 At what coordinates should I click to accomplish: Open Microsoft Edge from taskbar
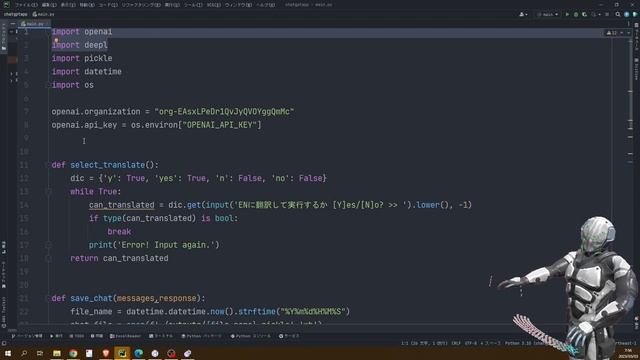coord(138,353)
